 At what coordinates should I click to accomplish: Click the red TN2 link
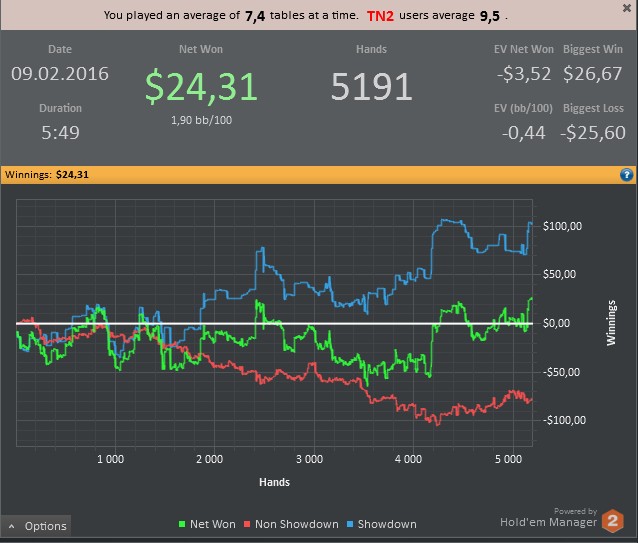380,16
